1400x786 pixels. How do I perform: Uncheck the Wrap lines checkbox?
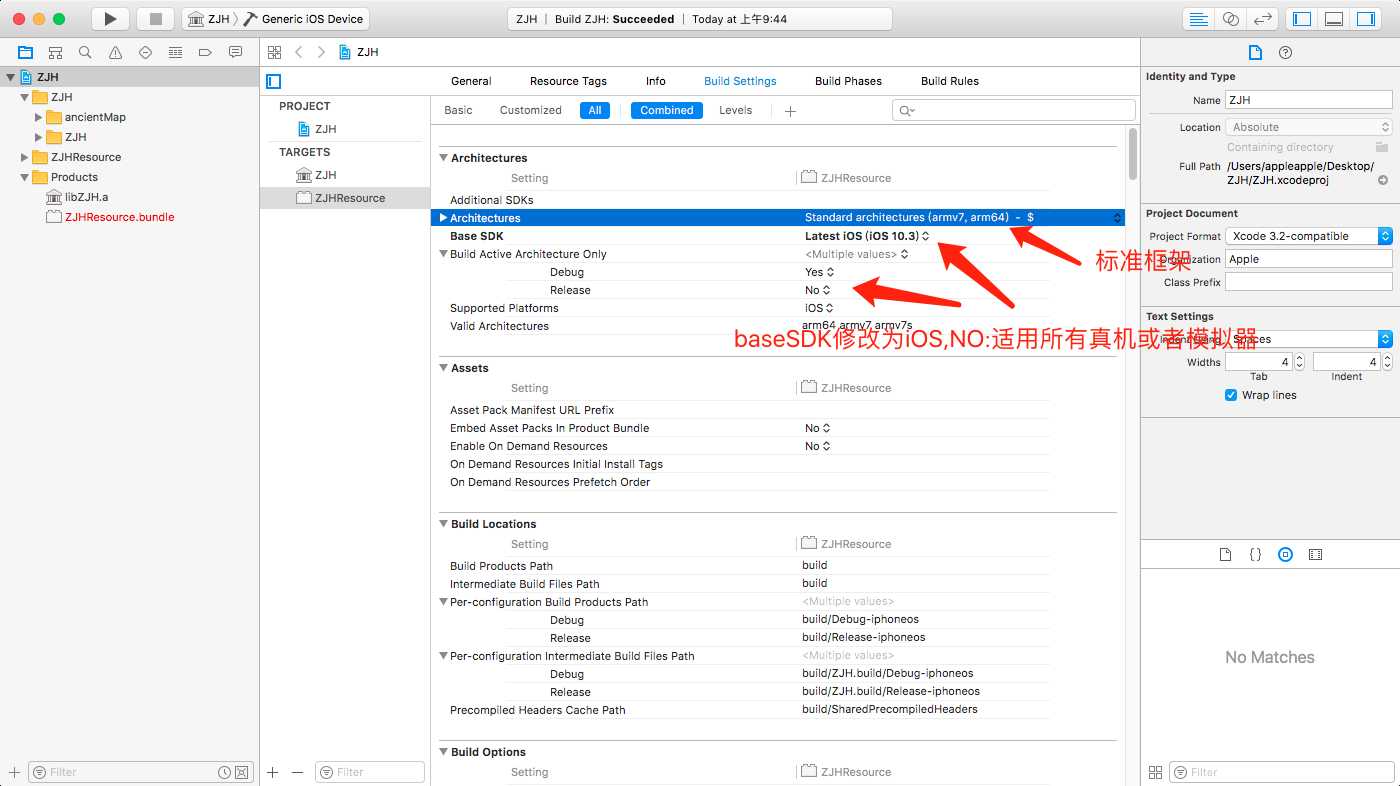tap(1231, 395)
